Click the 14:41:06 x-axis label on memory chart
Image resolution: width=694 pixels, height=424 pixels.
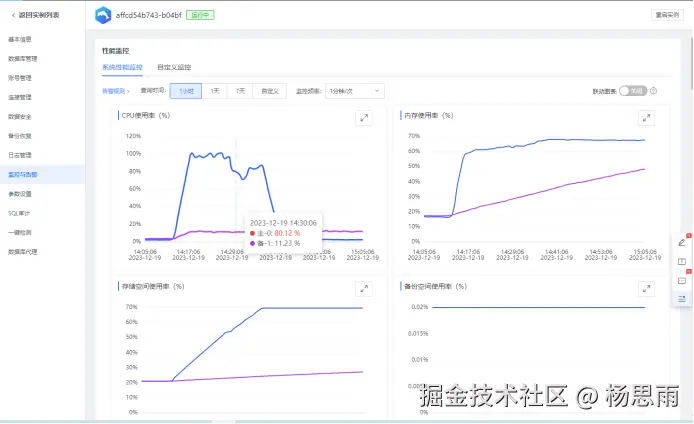point(556,251)
